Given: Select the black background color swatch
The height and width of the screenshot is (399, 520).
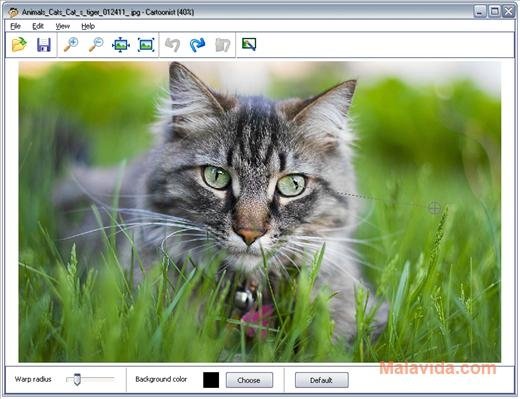Looking at the screenshot, I should [211, 380].
